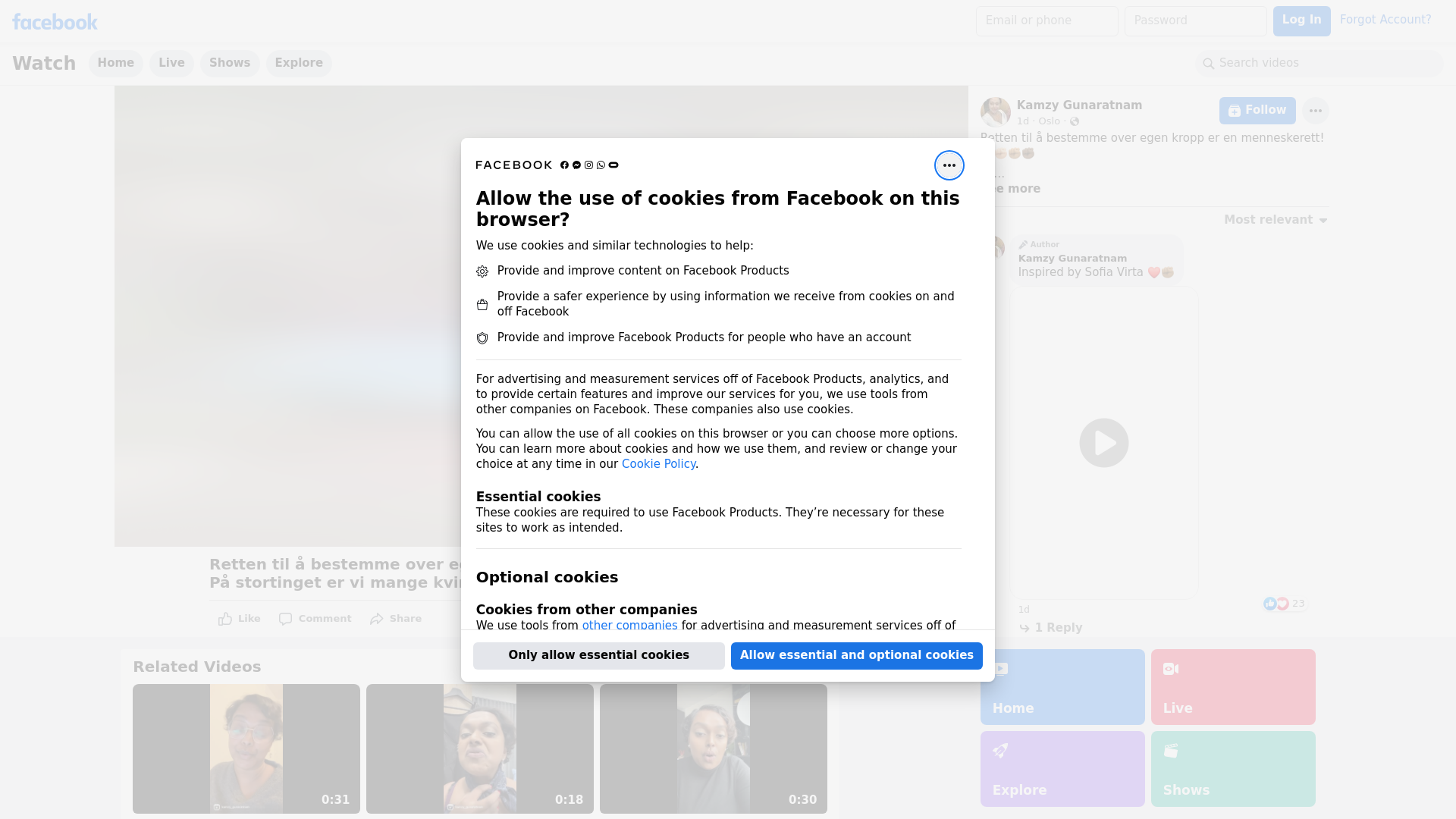
Task: Open related video with 0:31 duration
Action: pyautogui.click(x=246, y=748)
